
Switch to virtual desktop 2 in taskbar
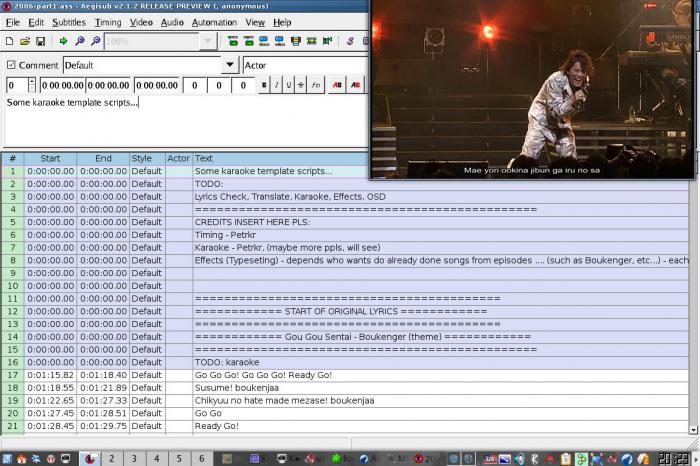(112, 458)
